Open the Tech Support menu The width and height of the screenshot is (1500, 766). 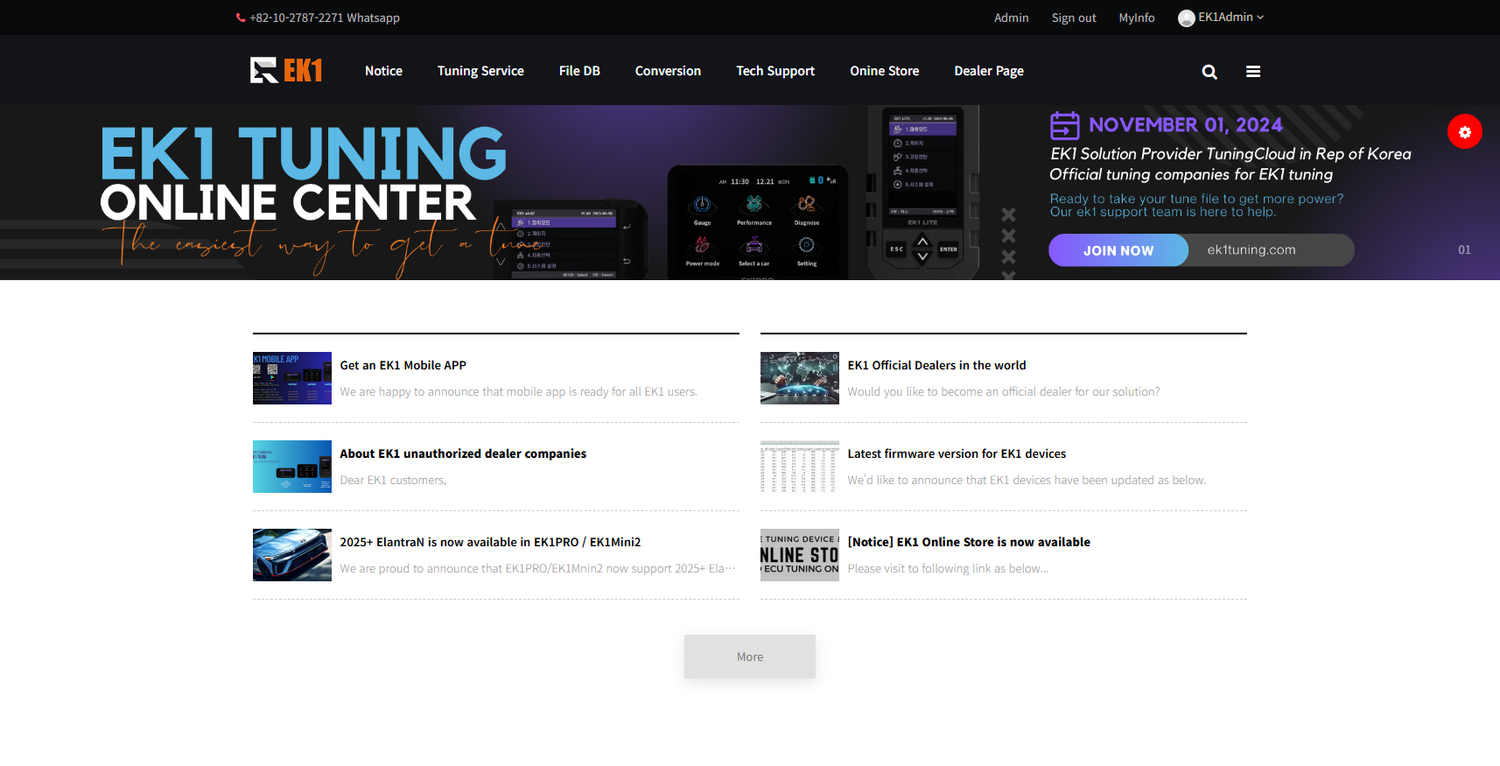coord(775,71)
